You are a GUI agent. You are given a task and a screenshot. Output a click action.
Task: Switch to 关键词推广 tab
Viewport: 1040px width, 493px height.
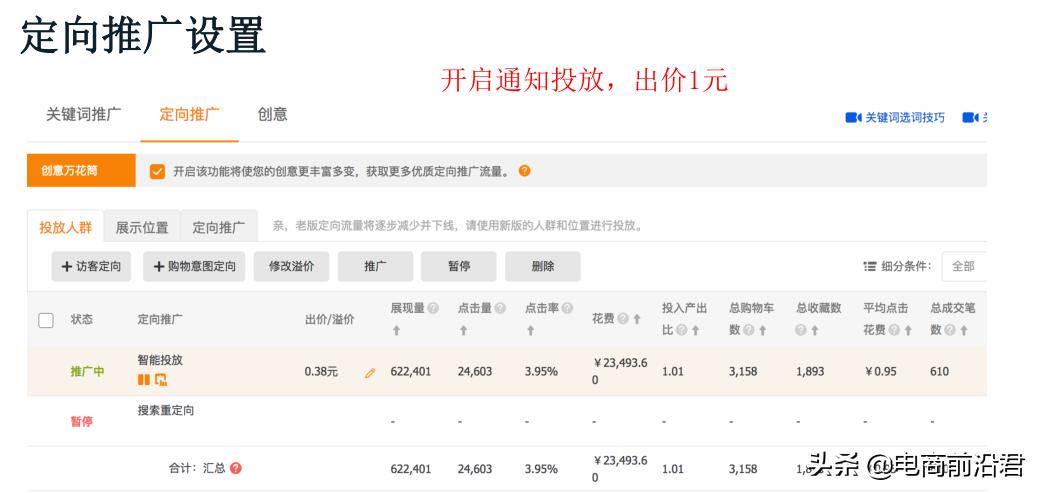click(84, 113)
